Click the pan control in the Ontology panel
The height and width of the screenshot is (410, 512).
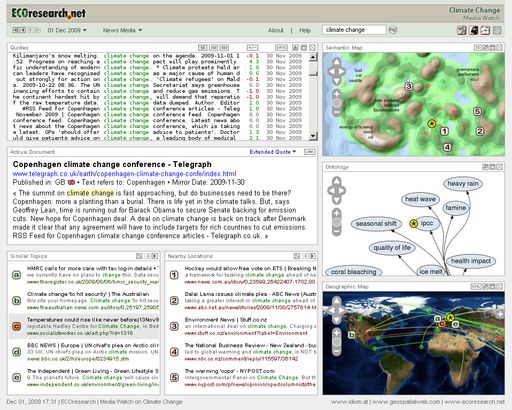point(336,190)
